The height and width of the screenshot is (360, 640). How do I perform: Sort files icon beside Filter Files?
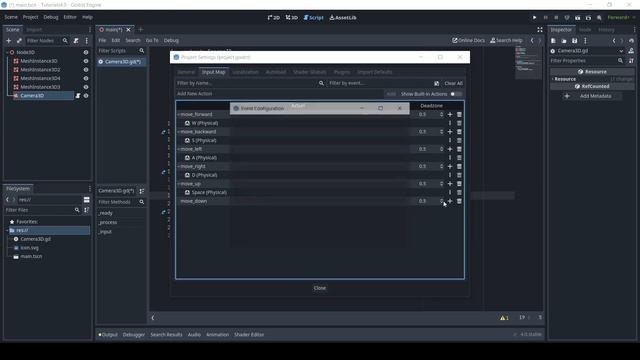pos(87,210)
